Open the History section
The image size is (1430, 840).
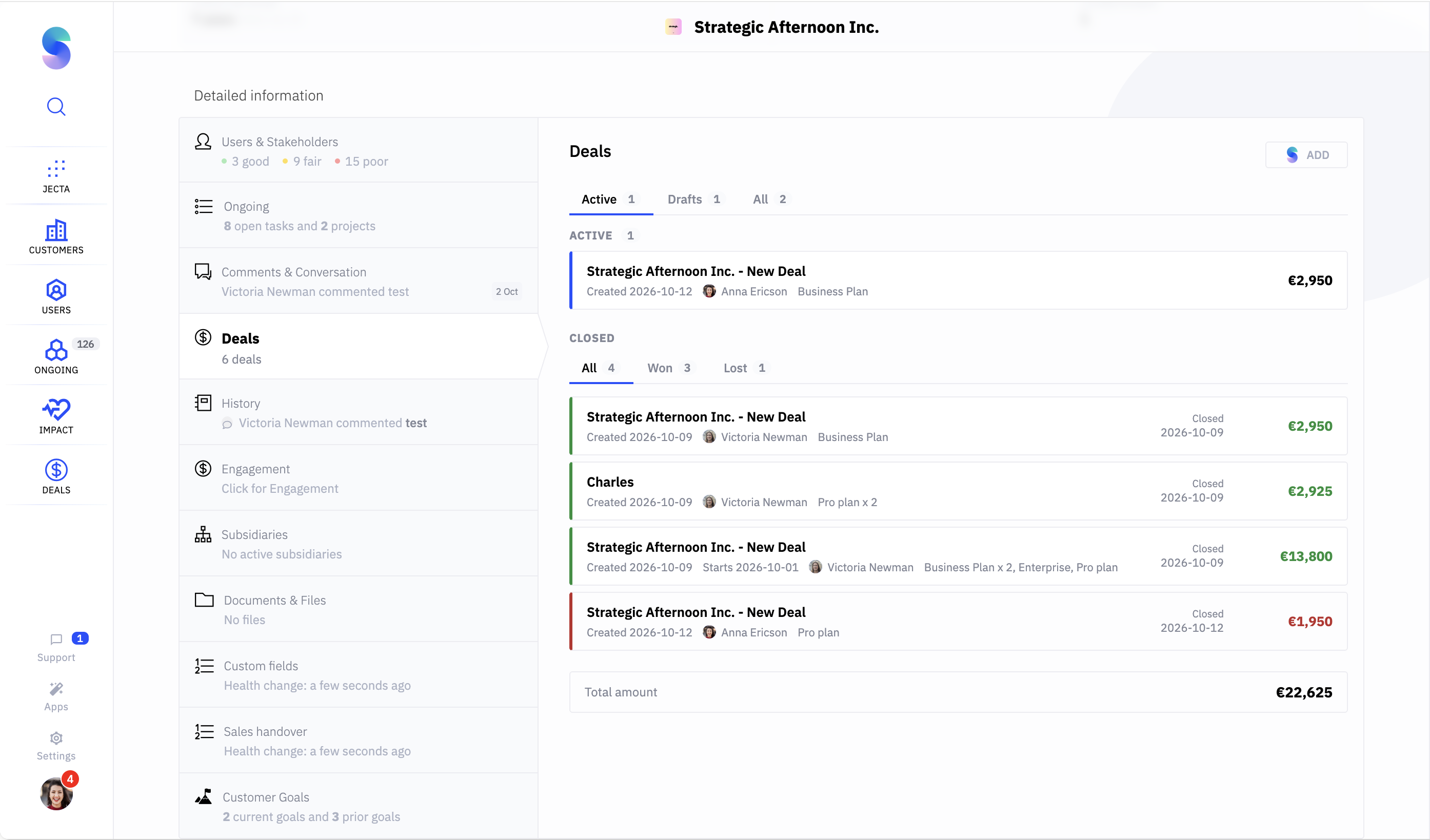coord(358,412)
